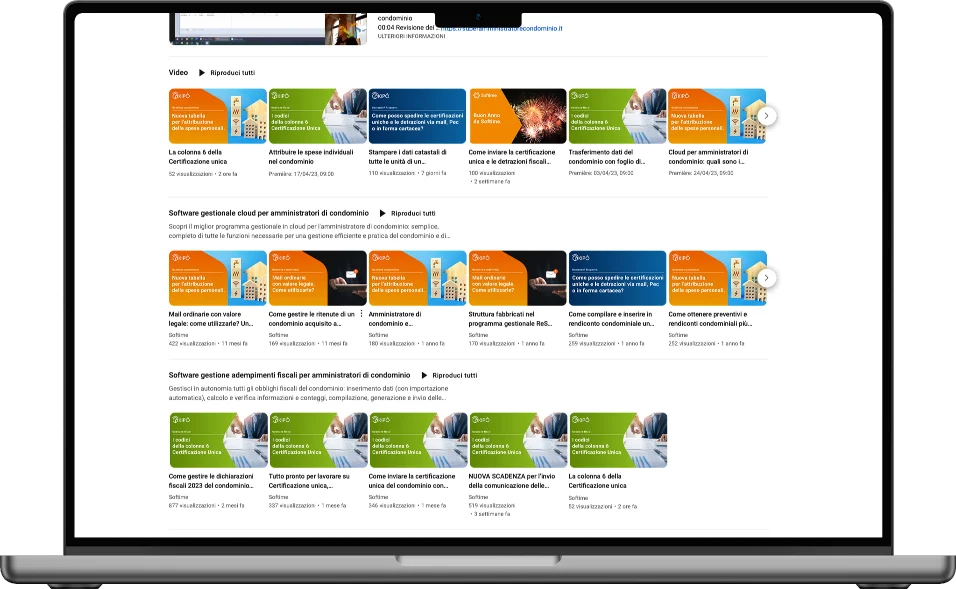Open title 'NUOVA SCADENZA per l'invio della comunicazione'
Screen dimensions: 956x589
click(512, 481)
